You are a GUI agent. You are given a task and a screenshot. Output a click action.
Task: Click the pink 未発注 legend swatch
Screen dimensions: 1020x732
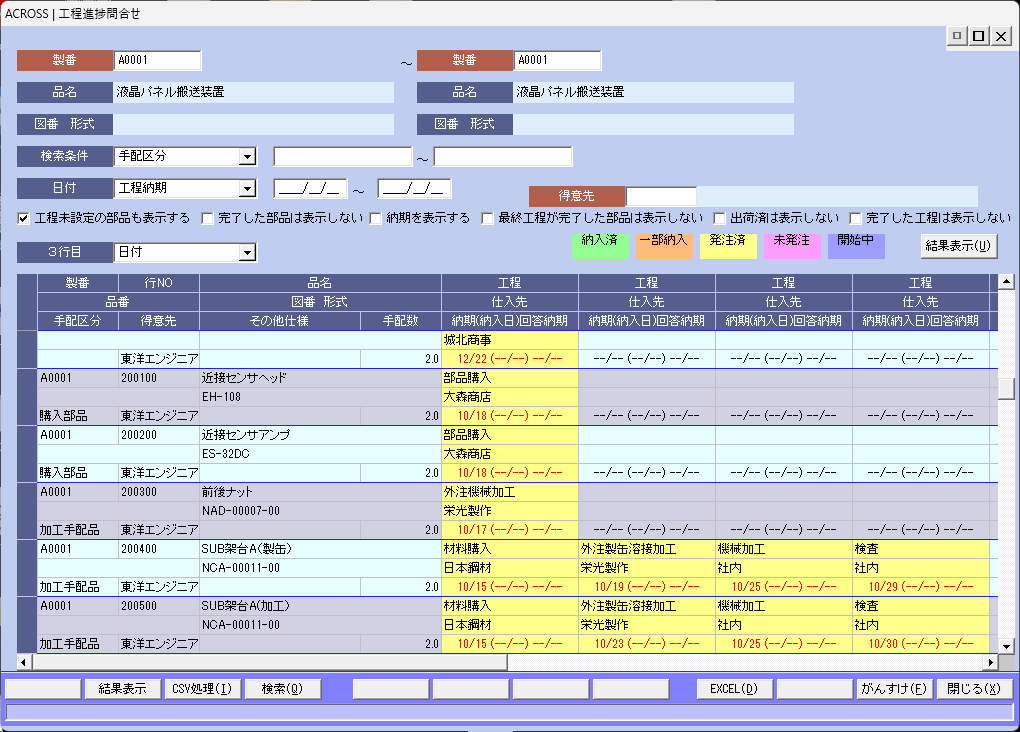coord(791,245)
